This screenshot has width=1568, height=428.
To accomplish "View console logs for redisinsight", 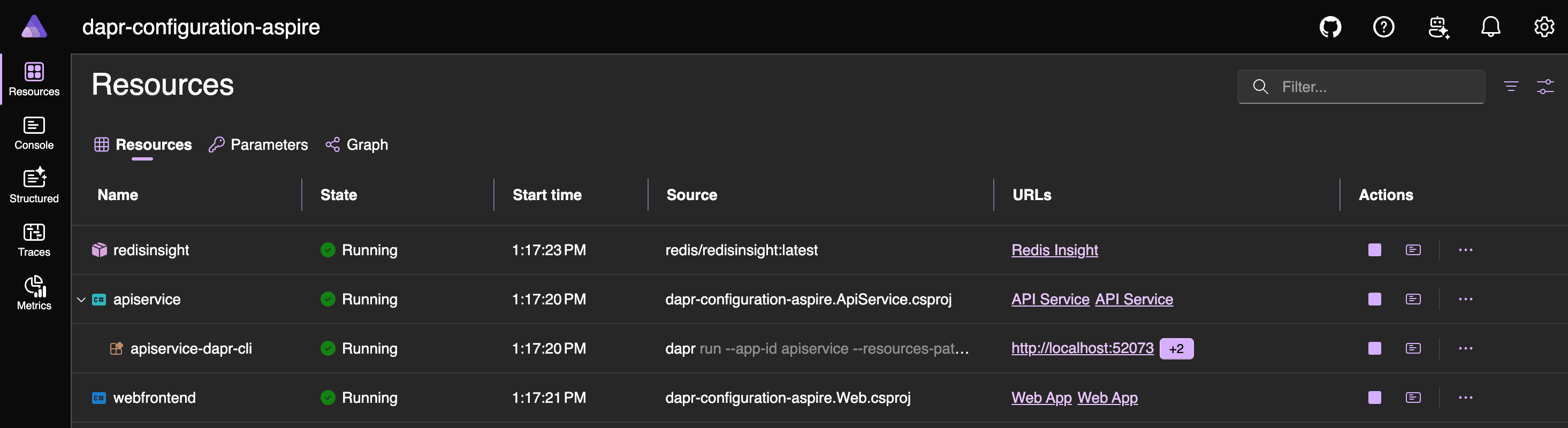I will [1413, 250].
